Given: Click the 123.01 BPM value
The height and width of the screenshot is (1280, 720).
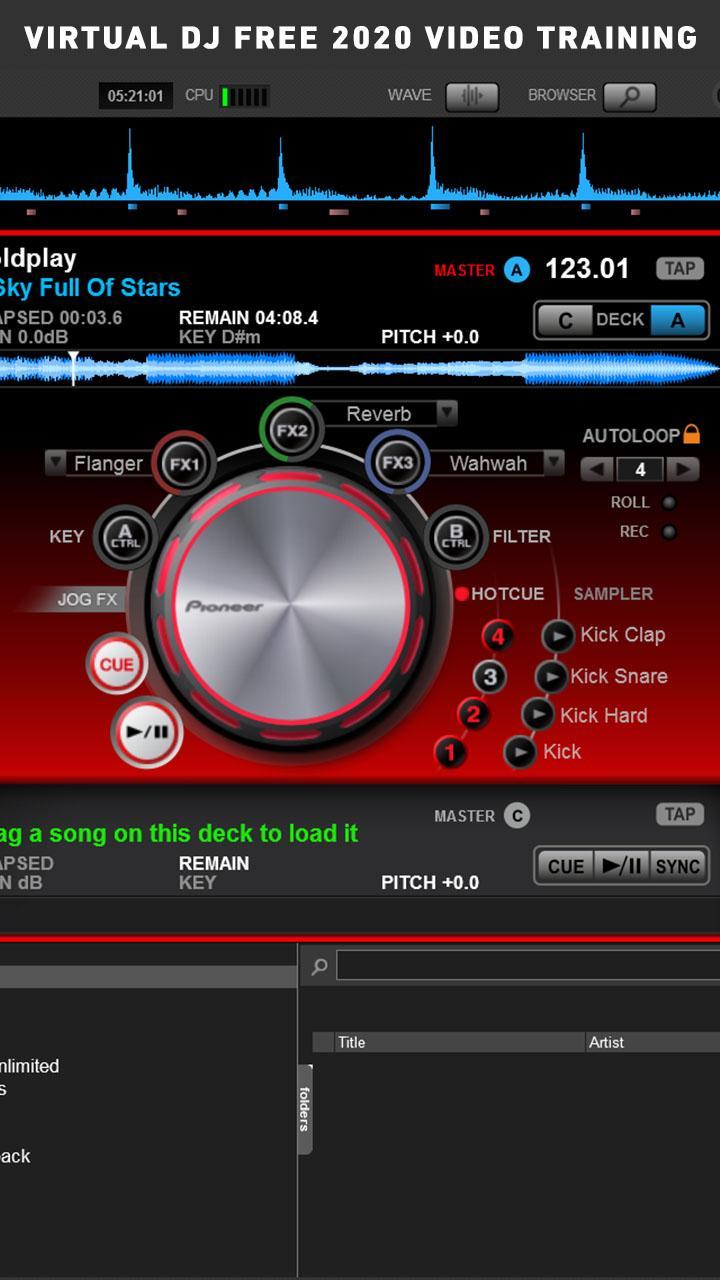Looking at the screenshot, I should (x=587, y=269).
